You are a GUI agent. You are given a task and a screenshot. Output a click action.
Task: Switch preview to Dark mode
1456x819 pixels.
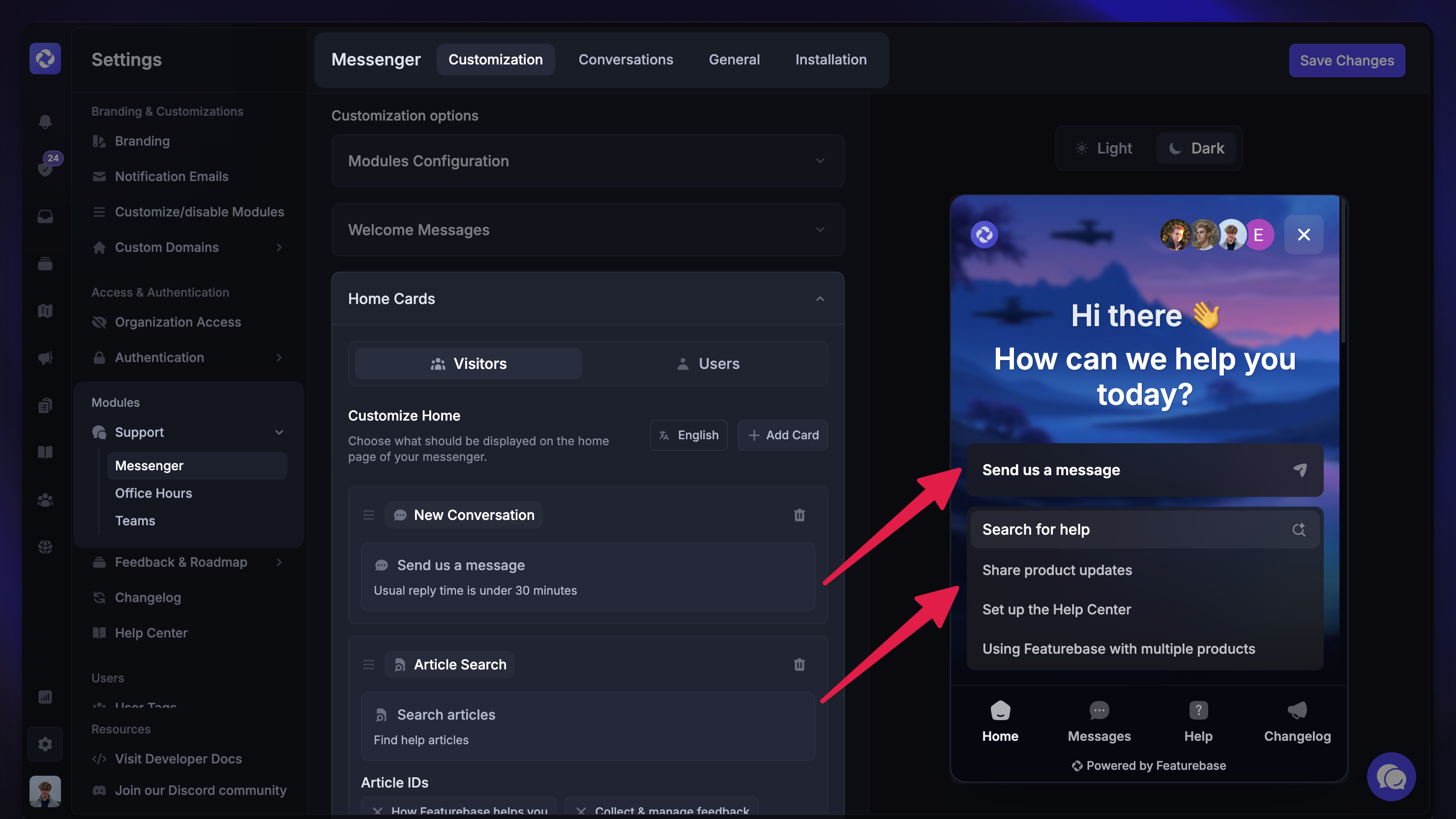[1196, 148]
